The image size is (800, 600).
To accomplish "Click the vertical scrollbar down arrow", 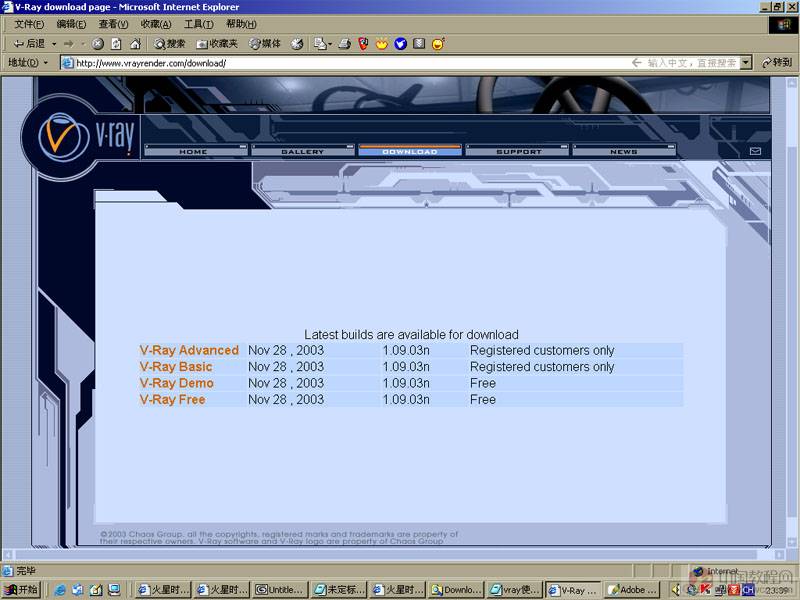I will click(x=791, y=542).
